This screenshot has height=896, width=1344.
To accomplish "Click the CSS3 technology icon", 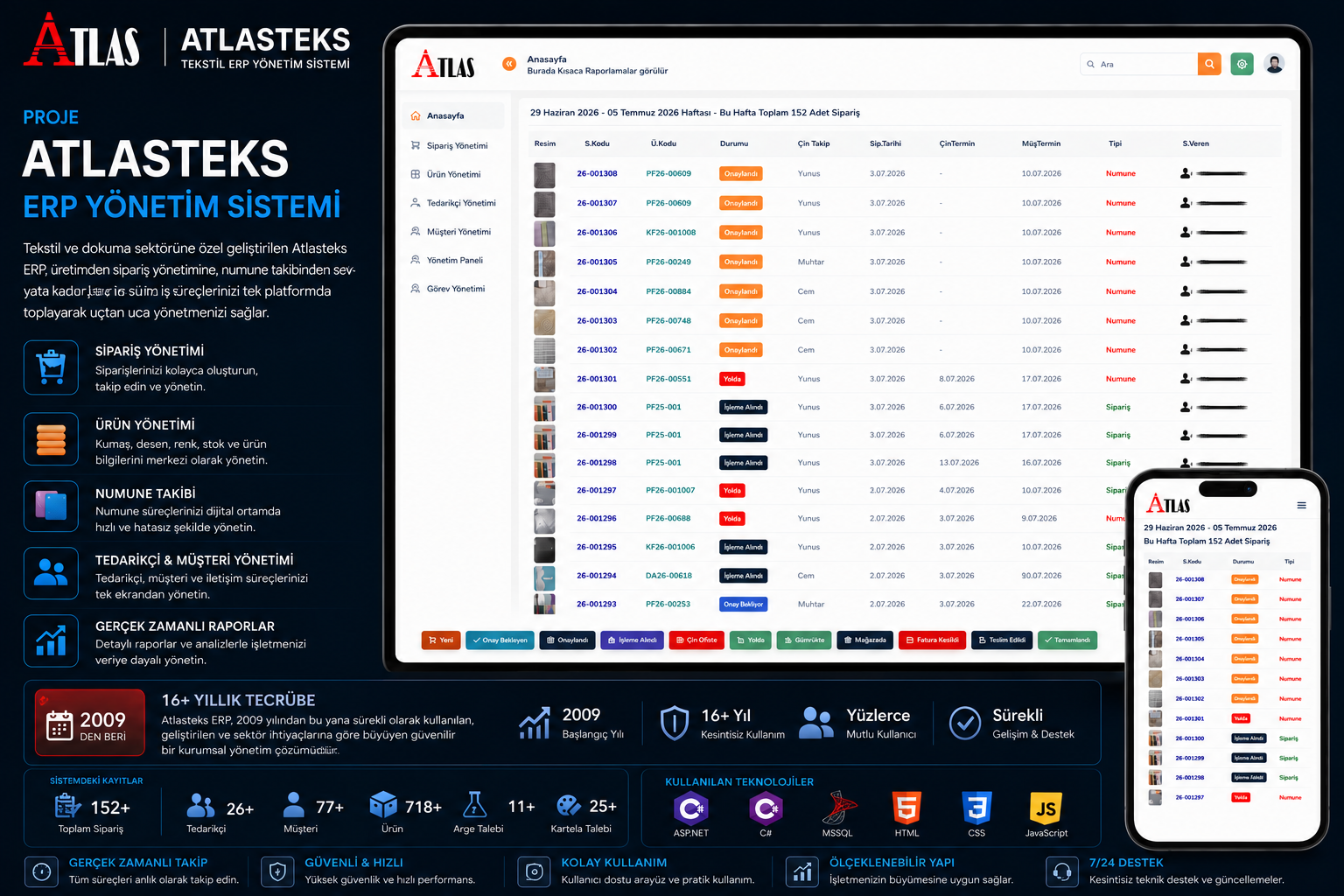I will coord(976,808).
